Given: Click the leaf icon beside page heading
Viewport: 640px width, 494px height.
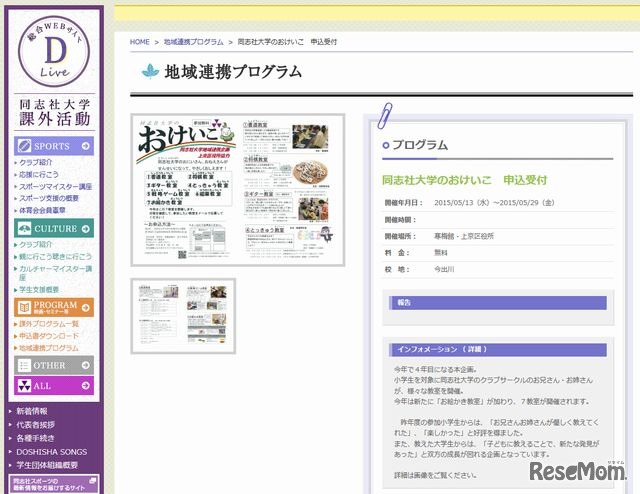Looking at the screenshot, I should pos(150,71).
